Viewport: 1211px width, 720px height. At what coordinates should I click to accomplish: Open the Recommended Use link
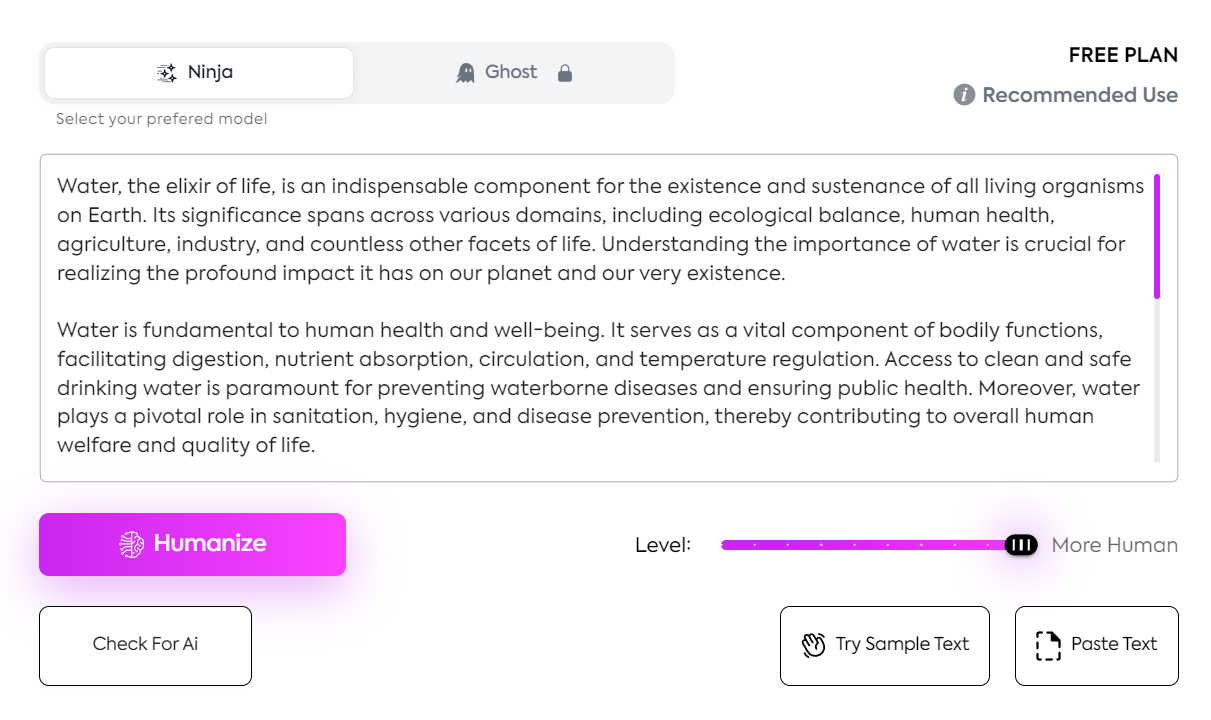(x=1080, y=95)
